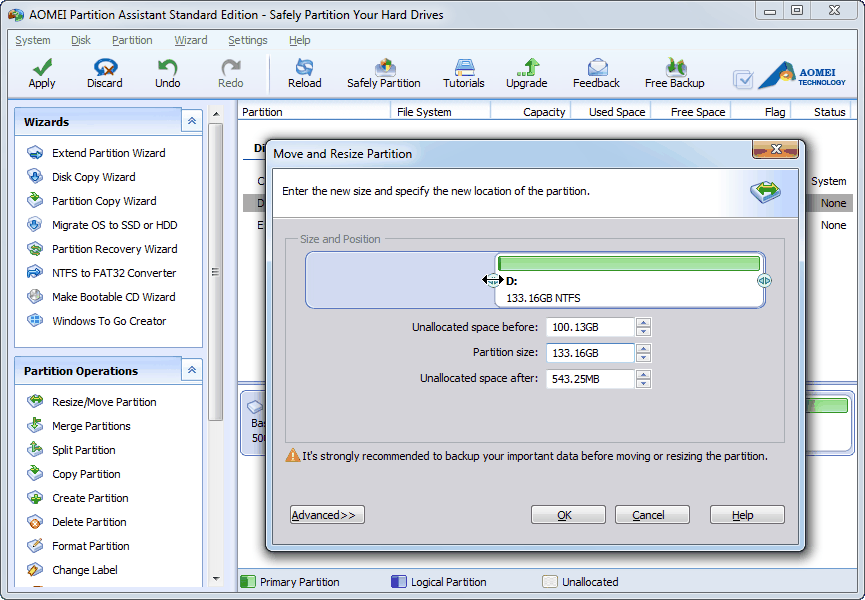Decrease Partition size value
865x600 pixels.
643,357
